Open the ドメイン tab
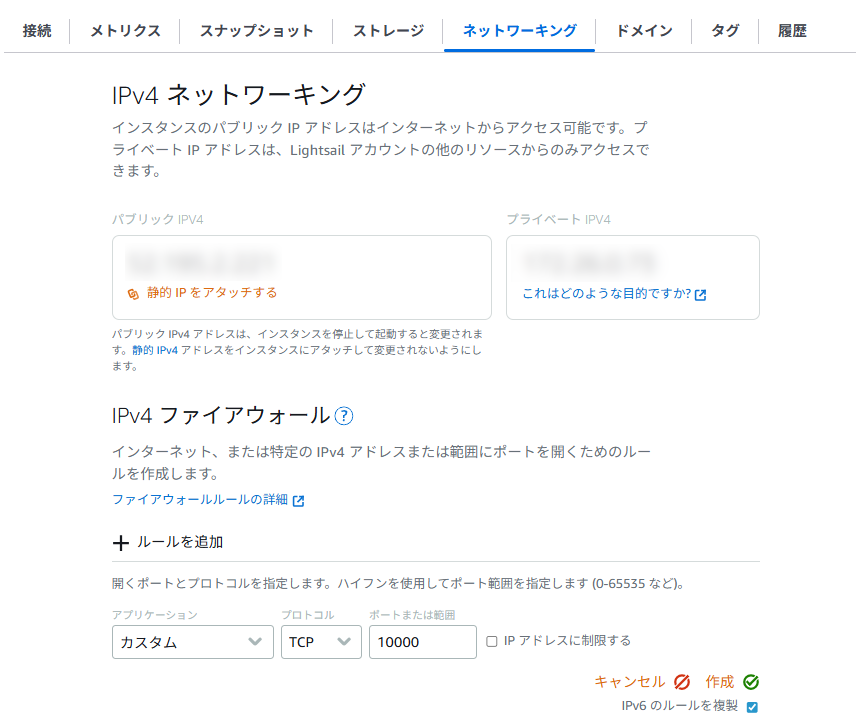856x721 pixels. [x=643, y=31]
